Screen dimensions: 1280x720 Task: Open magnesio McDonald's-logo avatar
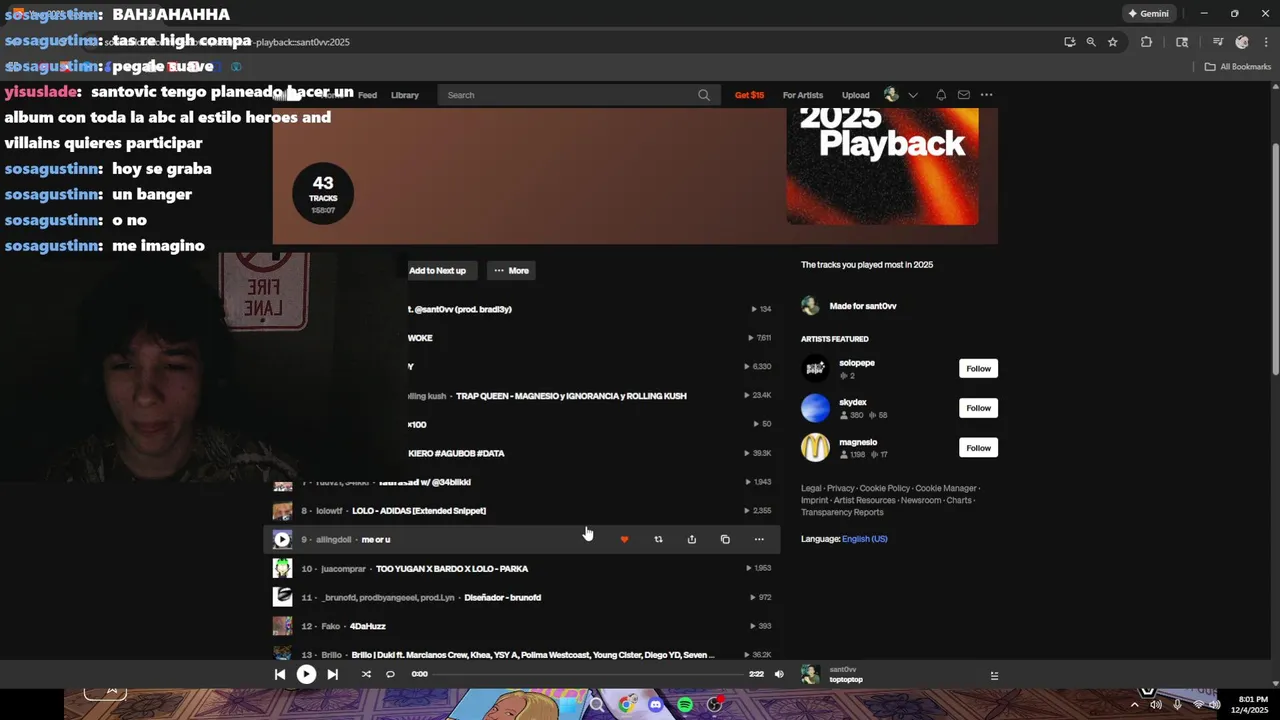tap(815, 448)
